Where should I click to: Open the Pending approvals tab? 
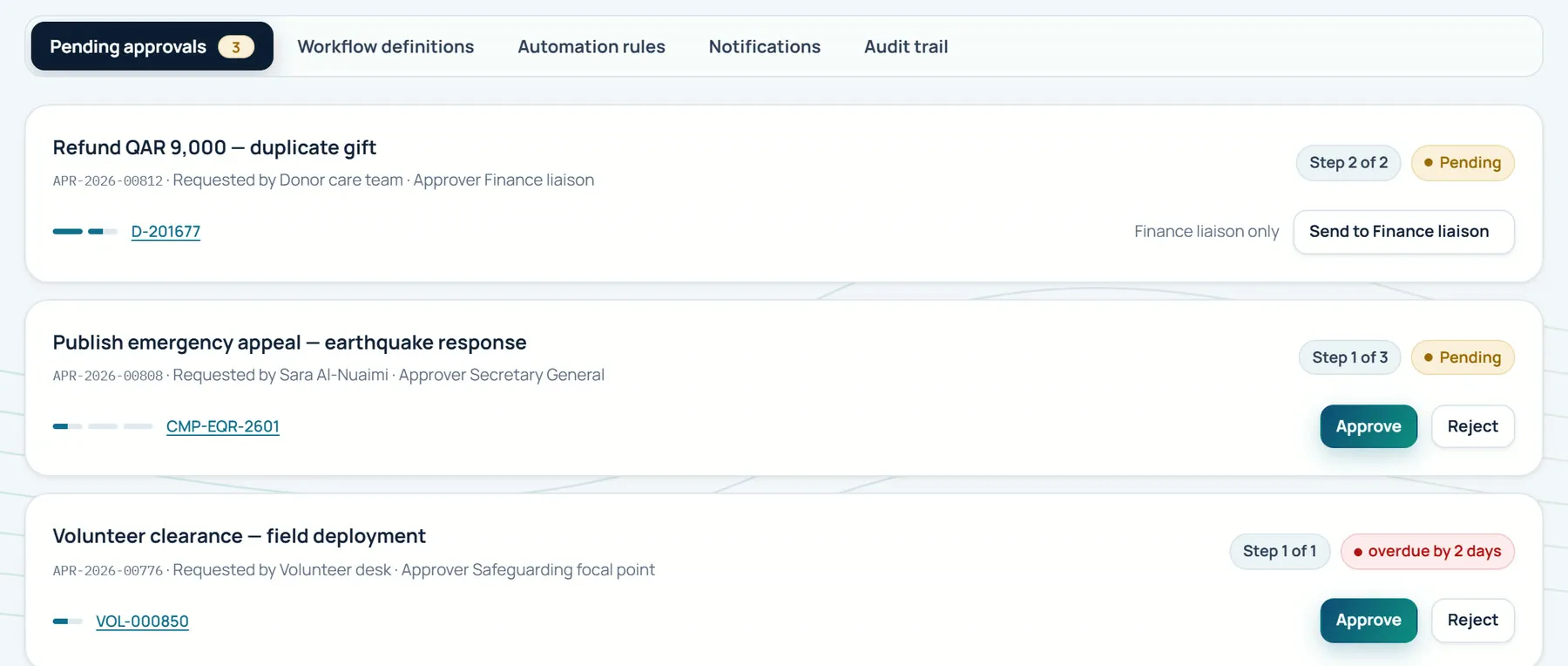point(152,46)
